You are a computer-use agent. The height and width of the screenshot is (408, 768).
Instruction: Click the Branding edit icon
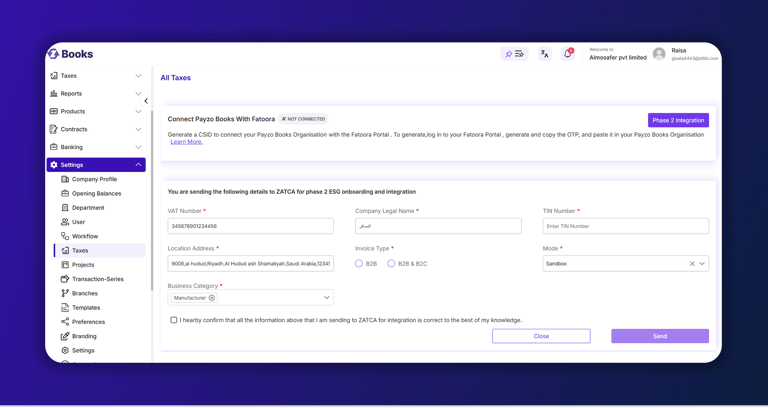(x=65, y=336)
